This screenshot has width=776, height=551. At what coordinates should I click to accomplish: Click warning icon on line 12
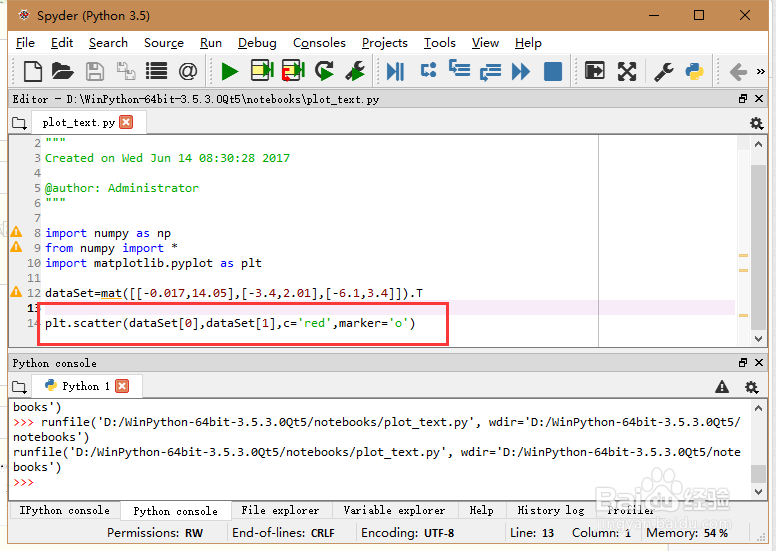click(x=16, y=292)
